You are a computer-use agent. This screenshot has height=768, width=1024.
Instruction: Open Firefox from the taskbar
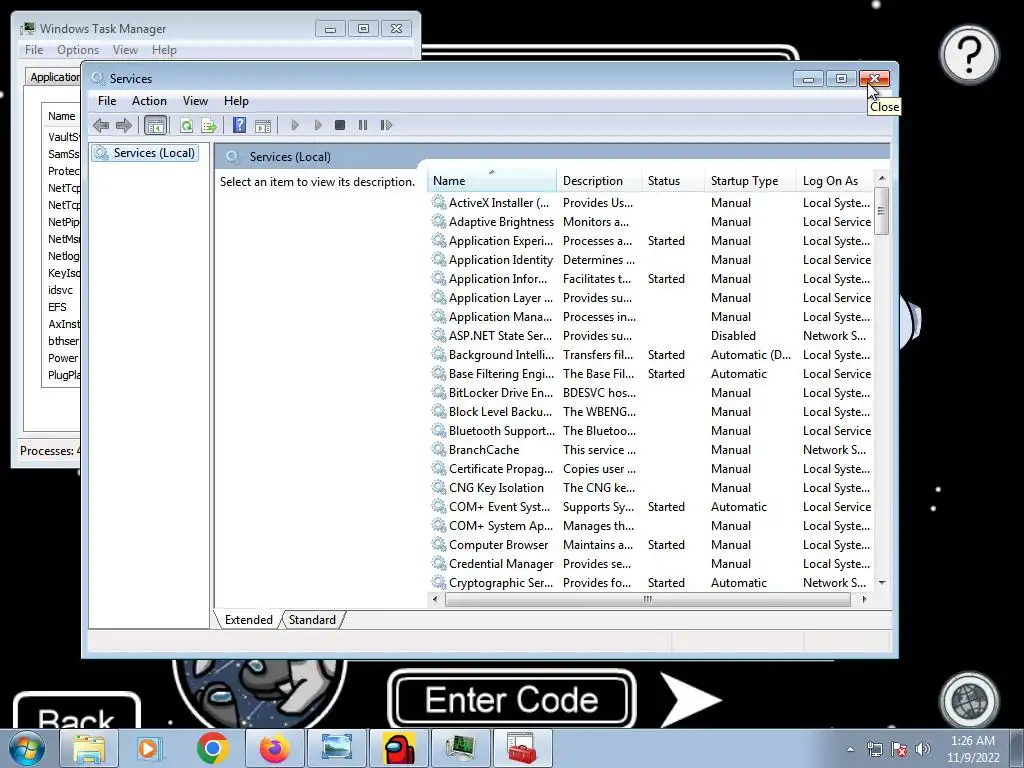(x=274, y=748)
